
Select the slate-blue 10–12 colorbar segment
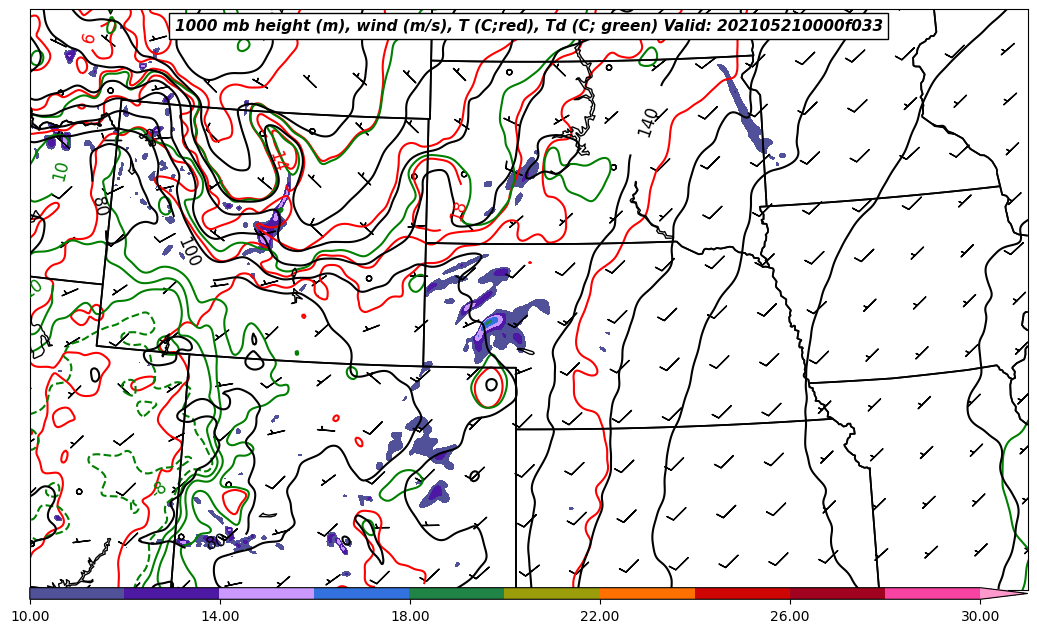point(77,593)
